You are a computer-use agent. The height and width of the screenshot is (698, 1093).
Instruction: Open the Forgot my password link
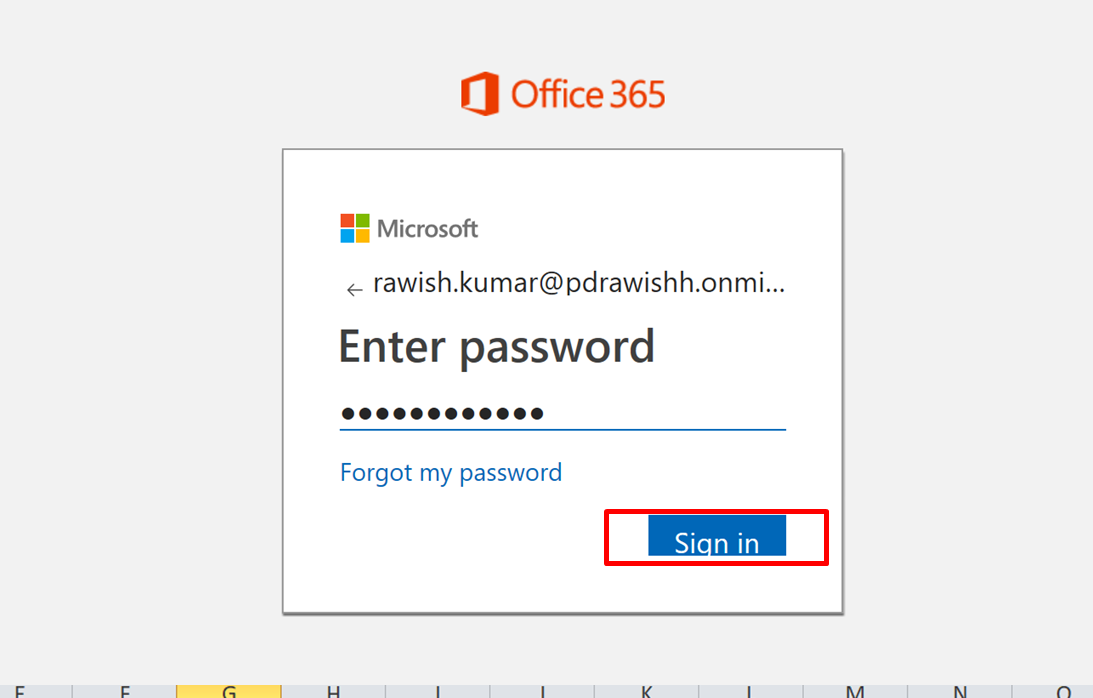tap(451, 472)
